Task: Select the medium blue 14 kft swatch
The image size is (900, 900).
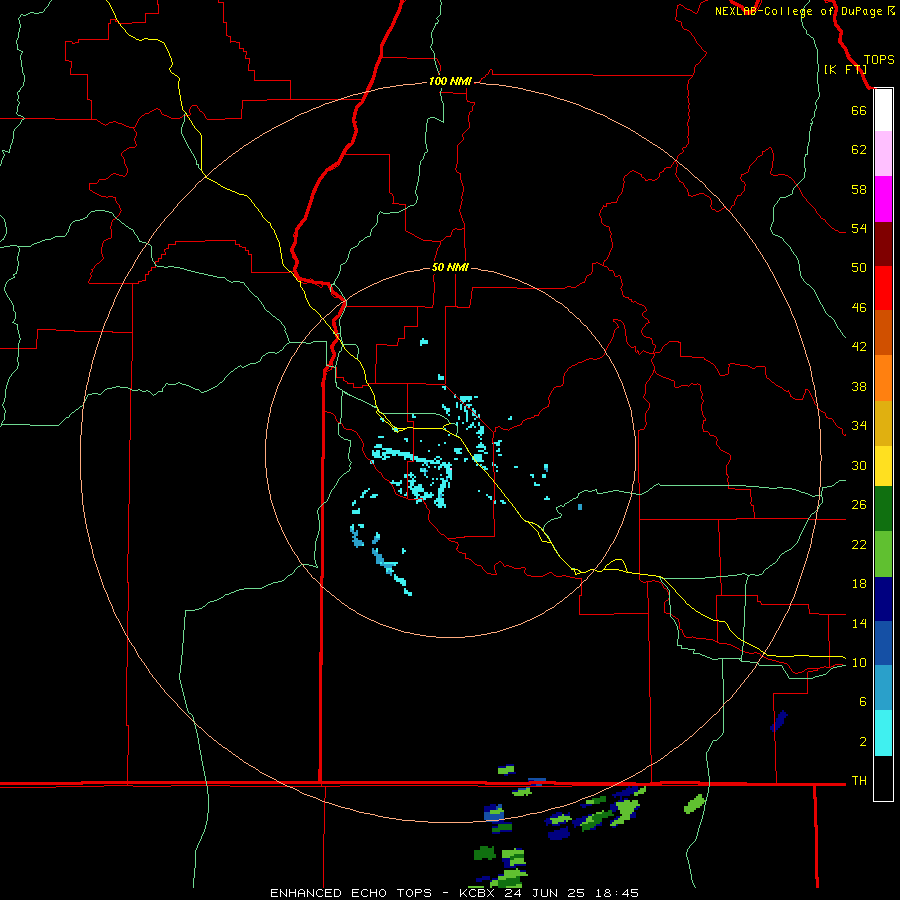Action: point(883,643)
